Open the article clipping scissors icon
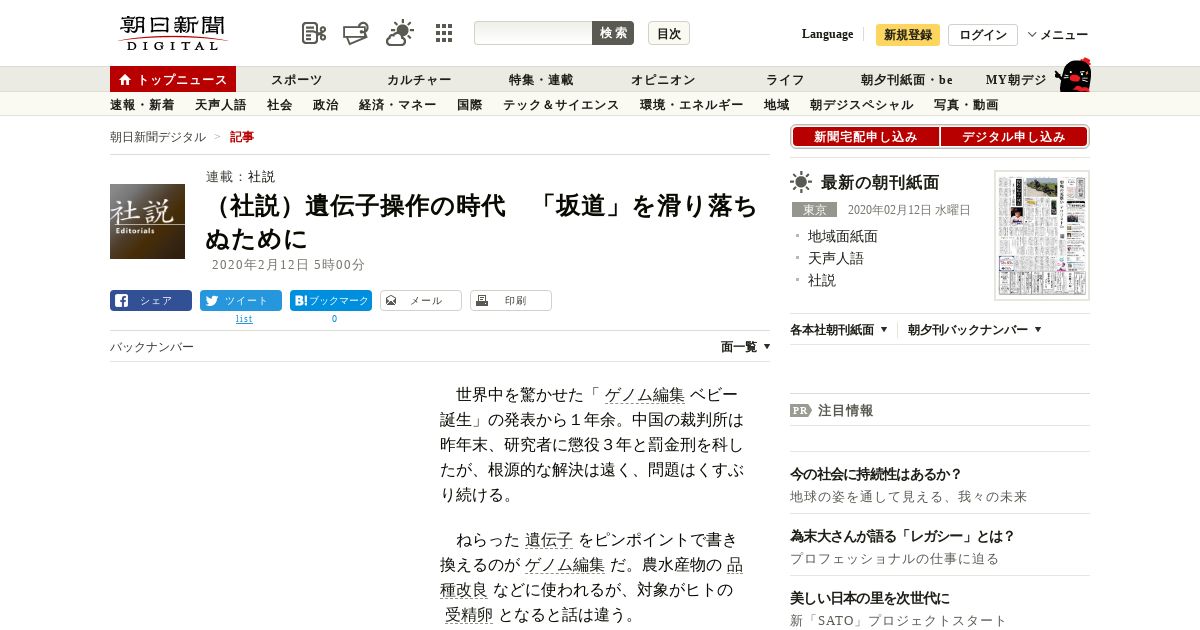 (x=314, y=33)
